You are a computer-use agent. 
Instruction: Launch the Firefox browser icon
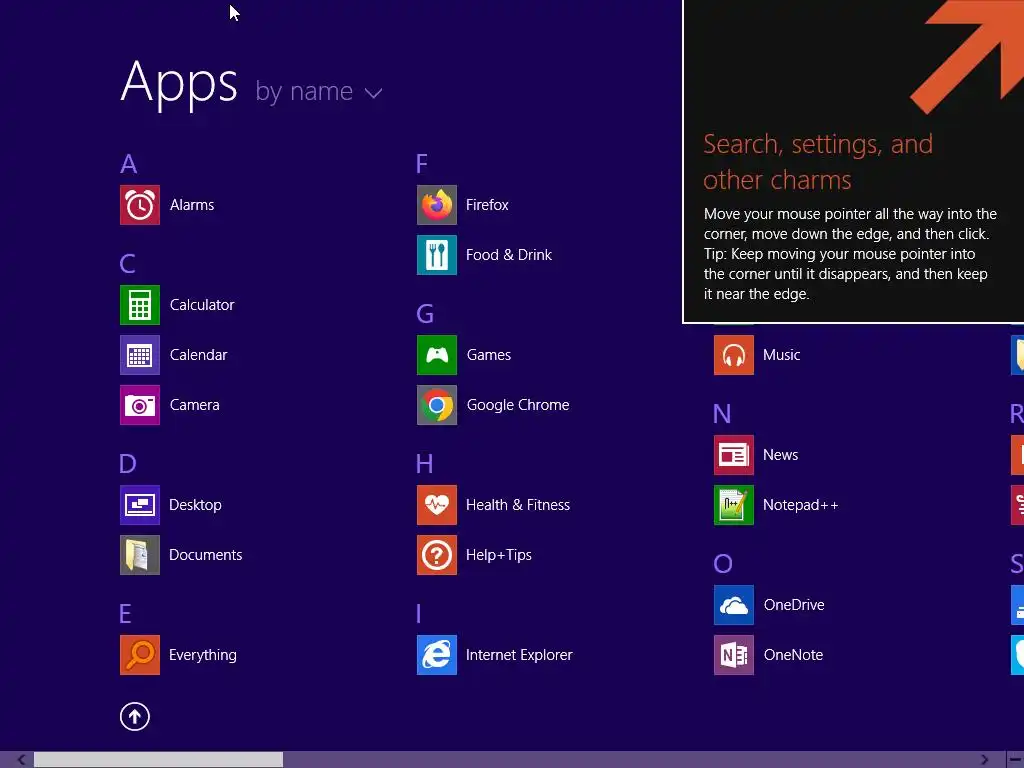(437, 205)
